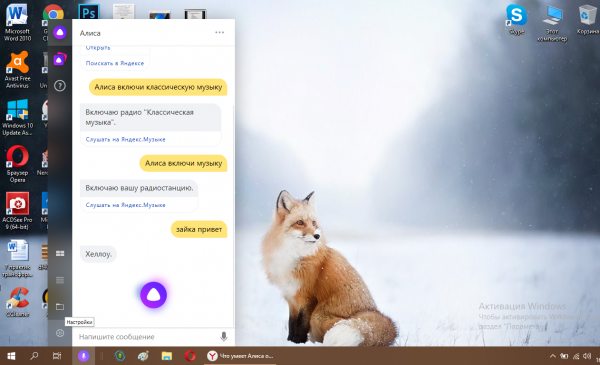This screenshot has height=365, width=600.
Task: Click the Открыть link
Action: pyautogui.click(x=98, y=48)
